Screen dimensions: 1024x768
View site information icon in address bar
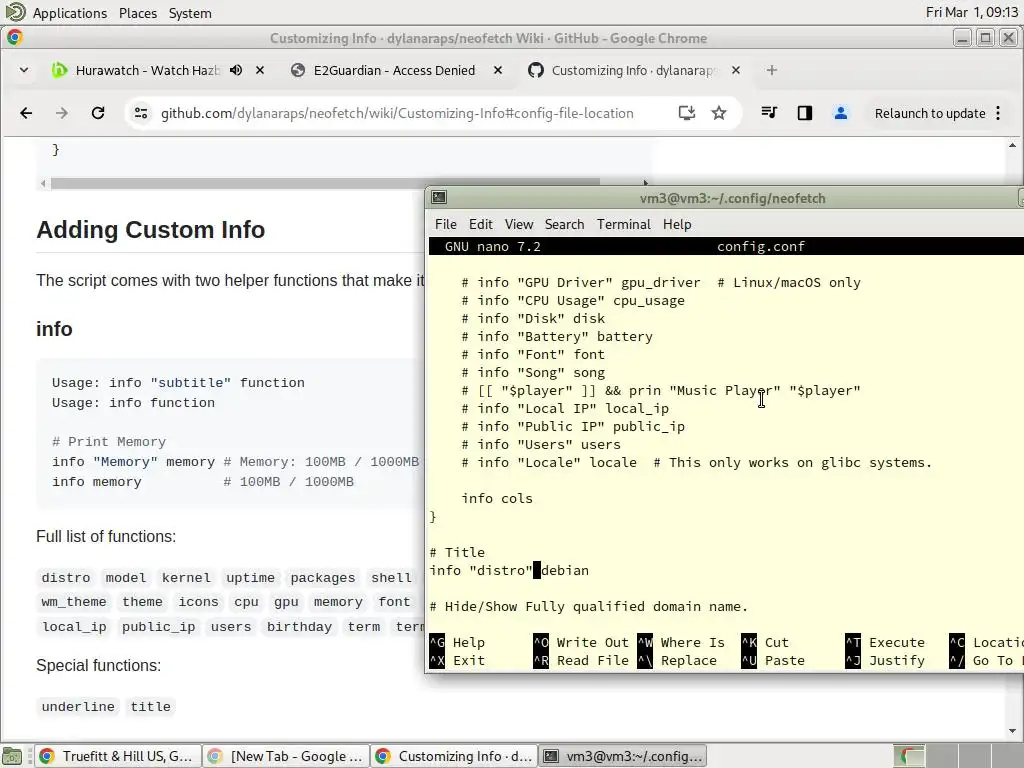click(x=141, y=113)
